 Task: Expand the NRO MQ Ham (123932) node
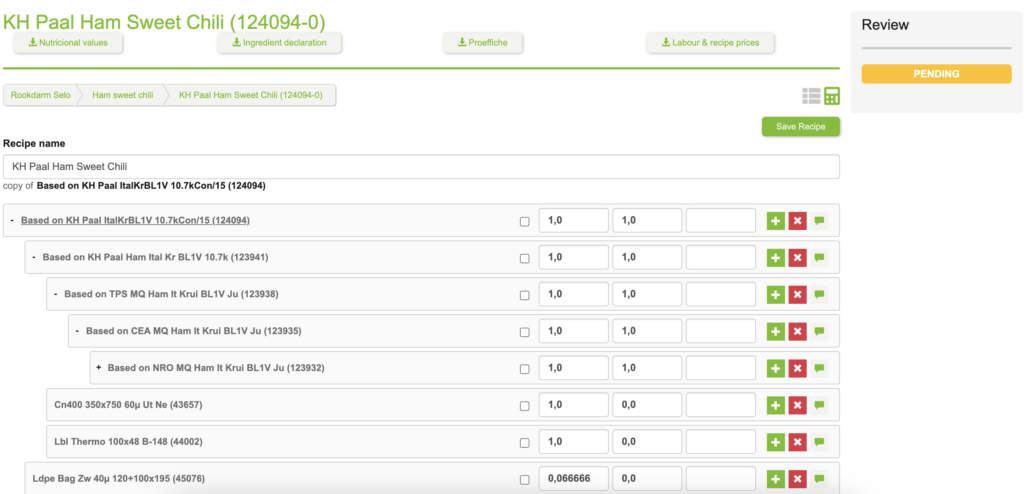pyautogui.click(x=99, y=368)
